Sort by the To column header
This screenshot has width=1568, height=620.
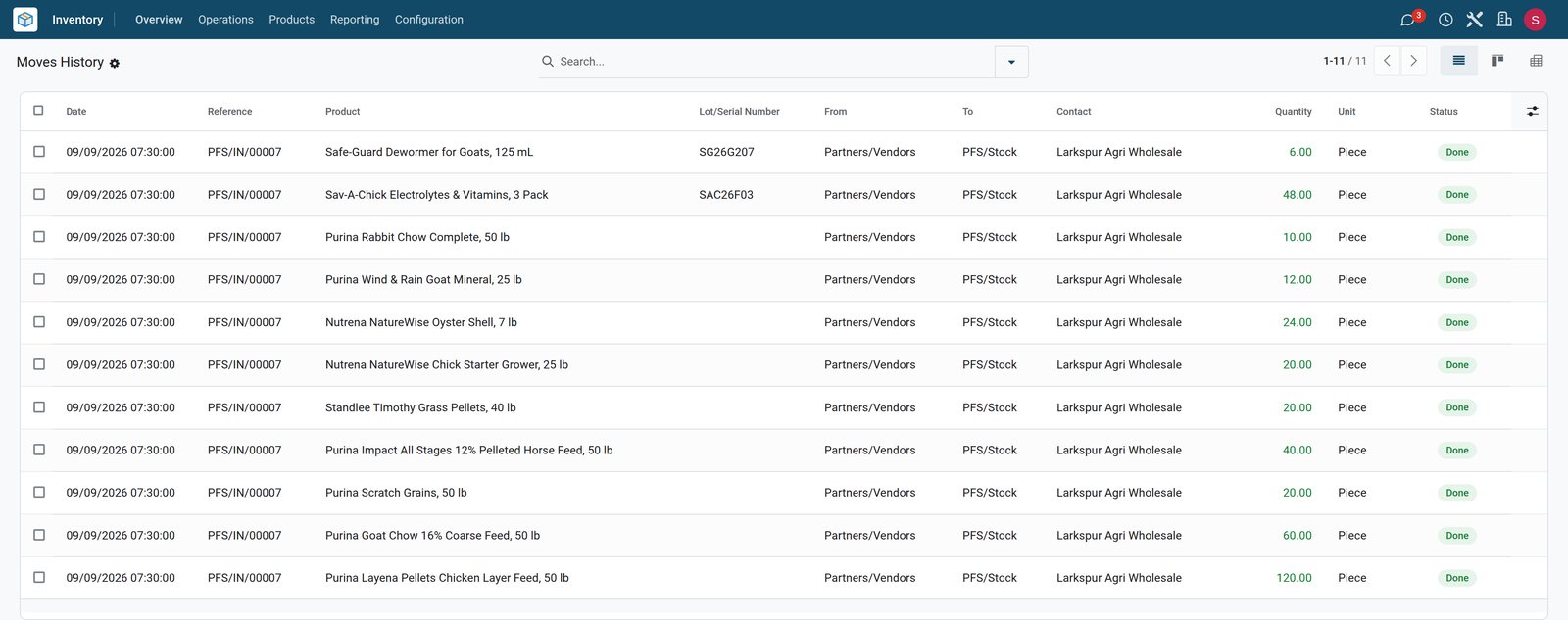tap(968, 112)
